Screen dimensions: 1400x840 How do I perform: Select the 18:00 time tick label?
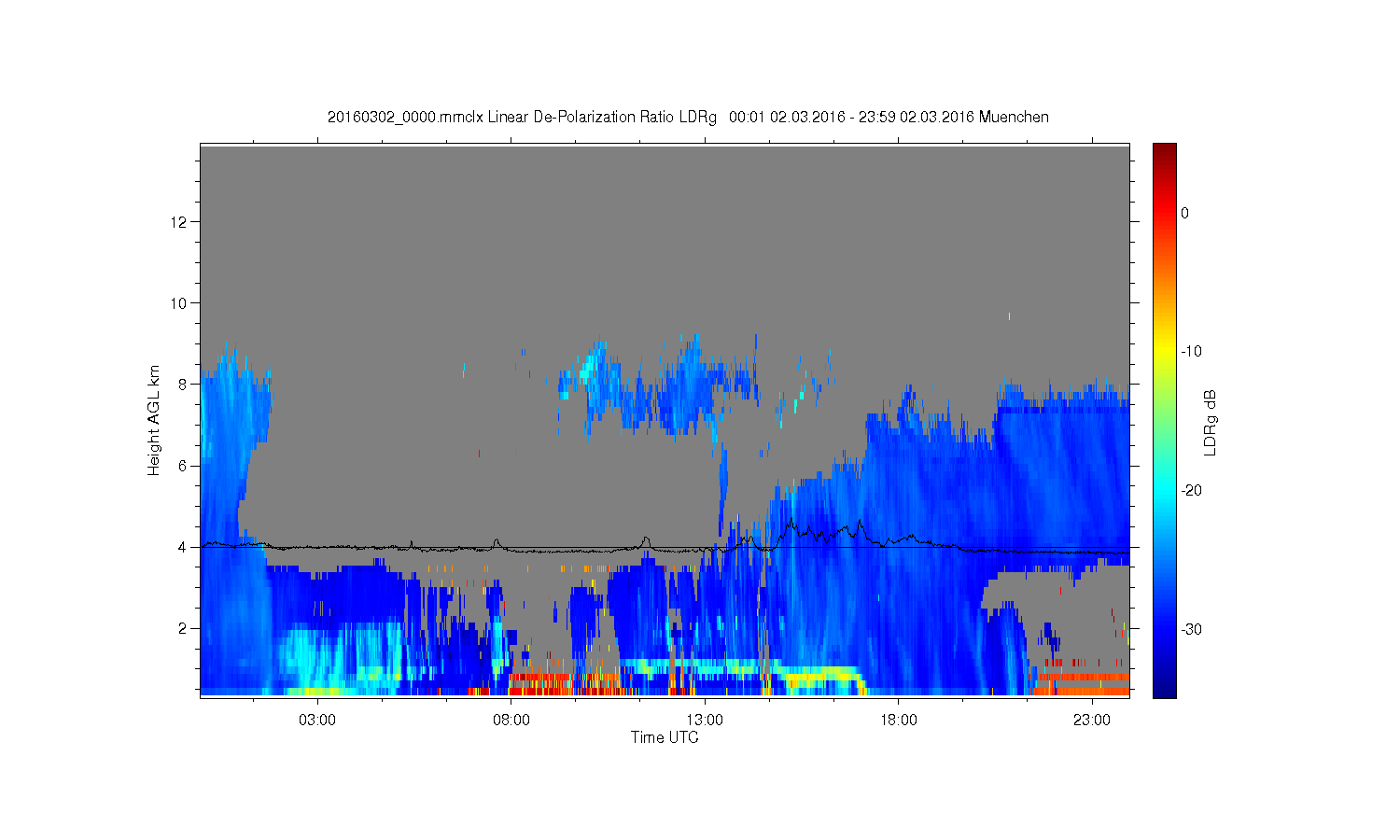[x=899, y=721]
